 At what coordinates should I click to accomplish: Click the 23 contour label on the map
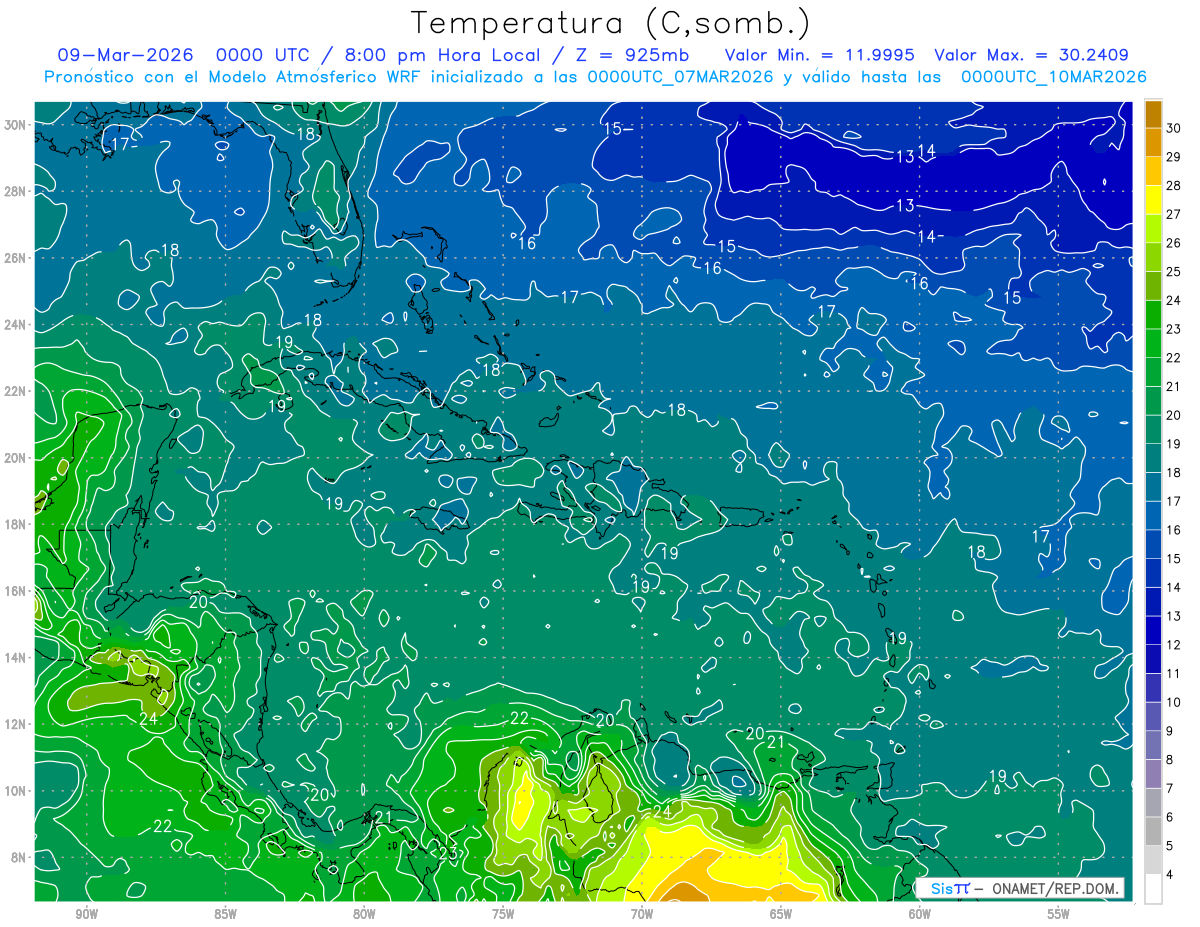tap(448, 853)
